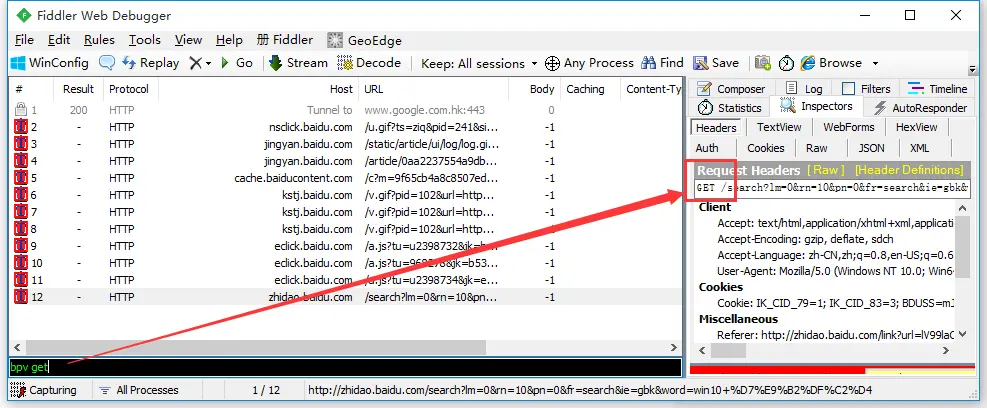Click the [Raw] link in Request Headers
Screen dimensions: 987x408
(826, 170)
